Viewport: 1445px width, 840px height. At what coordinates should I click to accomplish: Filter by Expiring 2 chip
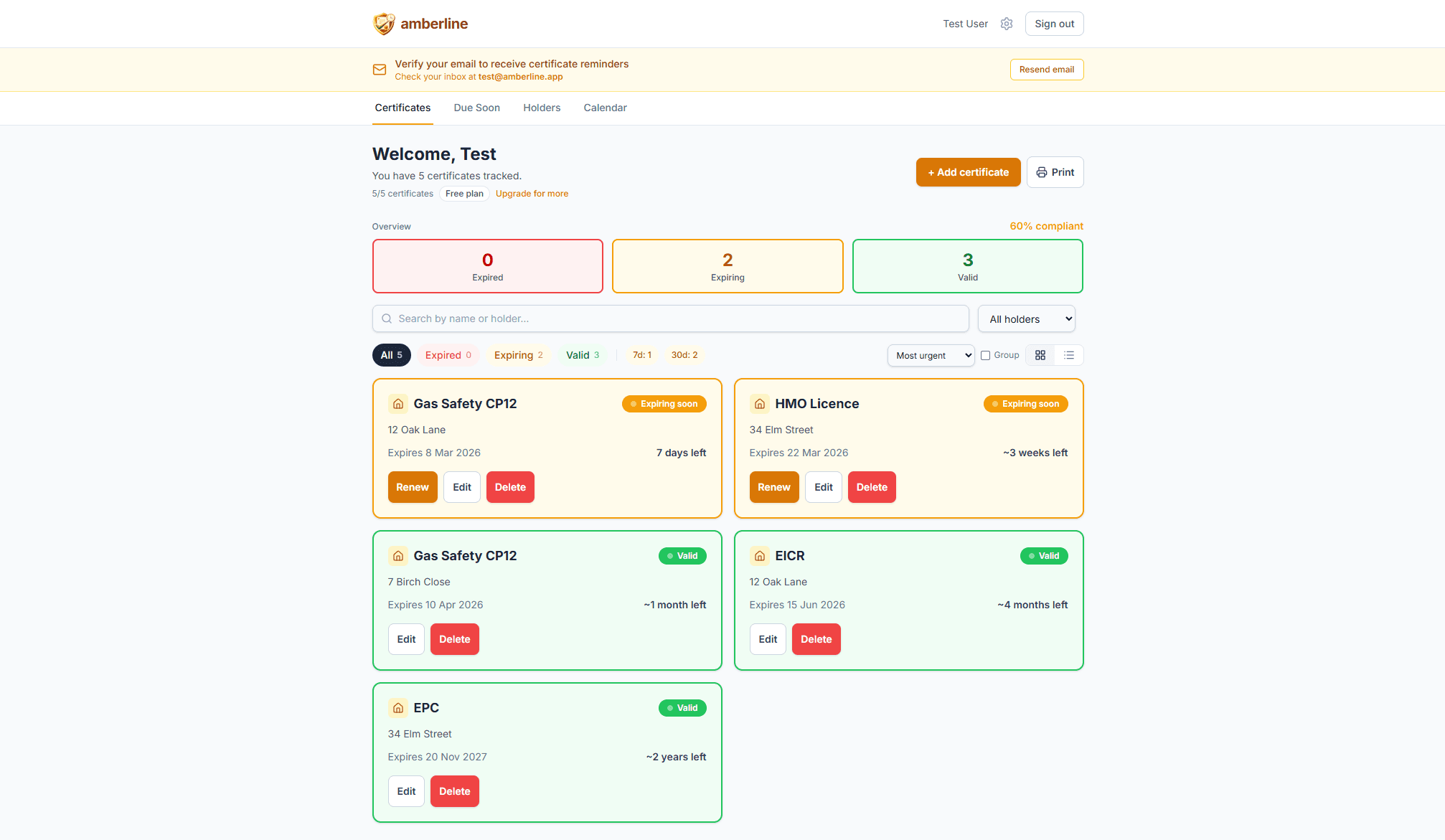(518, 355)
